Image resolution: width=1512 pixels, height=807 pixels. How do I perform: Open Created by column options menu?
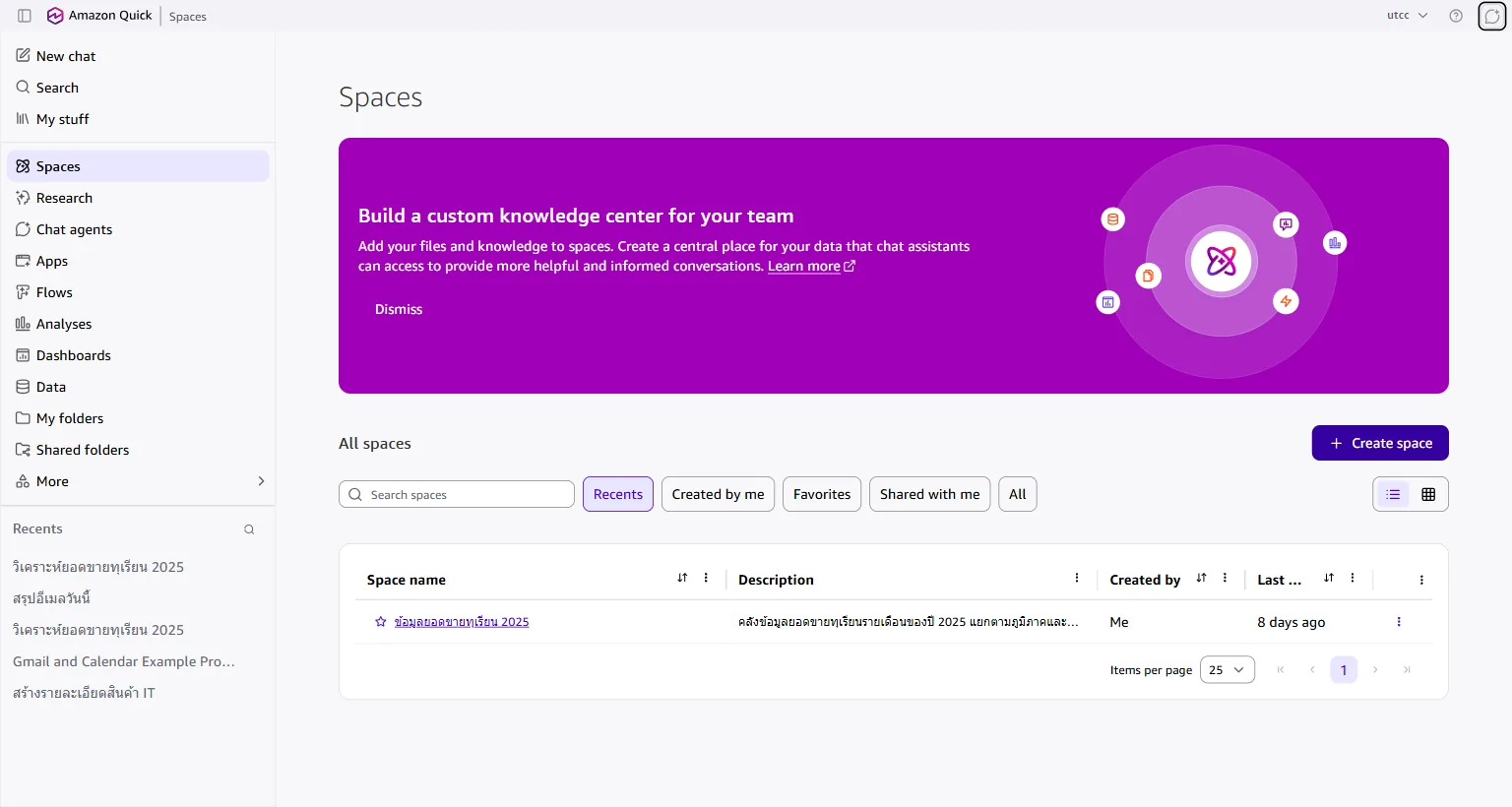click(x=1225, y=579)
